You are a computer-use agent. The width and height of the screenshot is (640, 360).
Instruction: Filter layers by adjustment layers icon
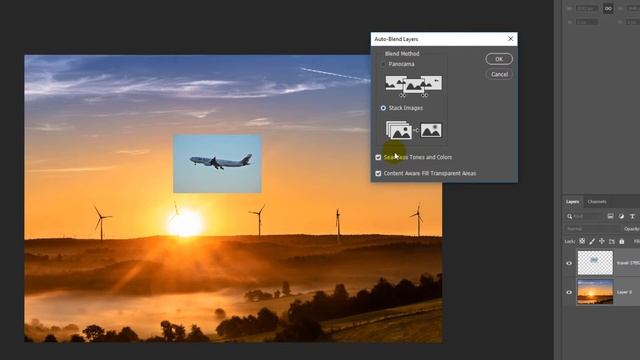click(x=621, y=216)
